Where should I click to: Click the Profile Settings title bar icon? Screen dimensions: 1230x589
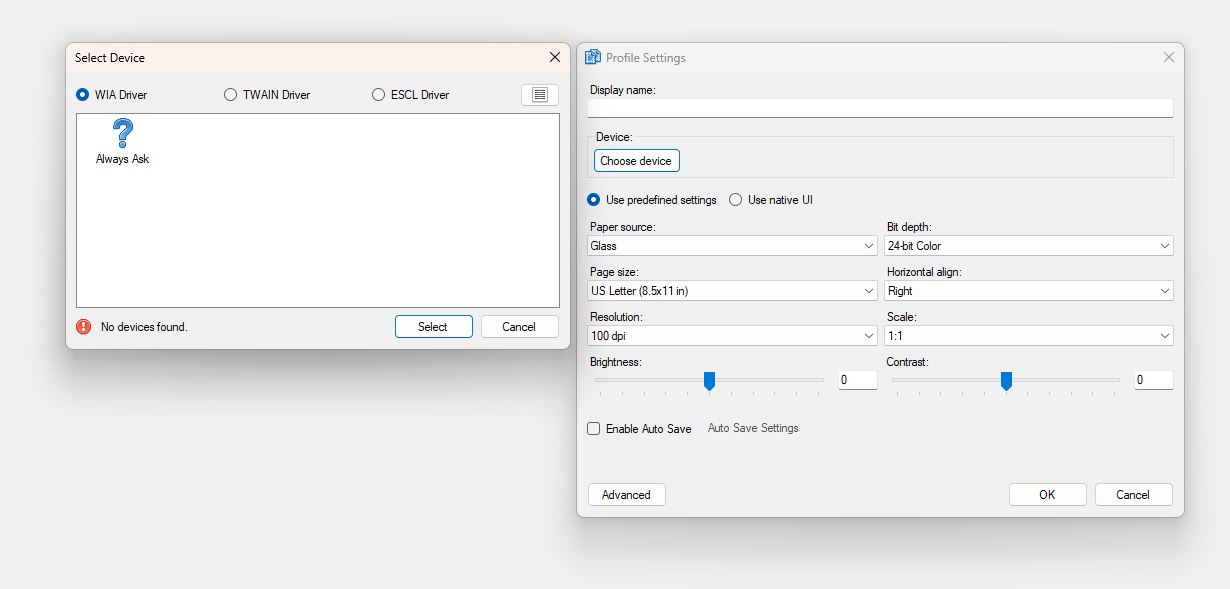click(x=593, y=58)
